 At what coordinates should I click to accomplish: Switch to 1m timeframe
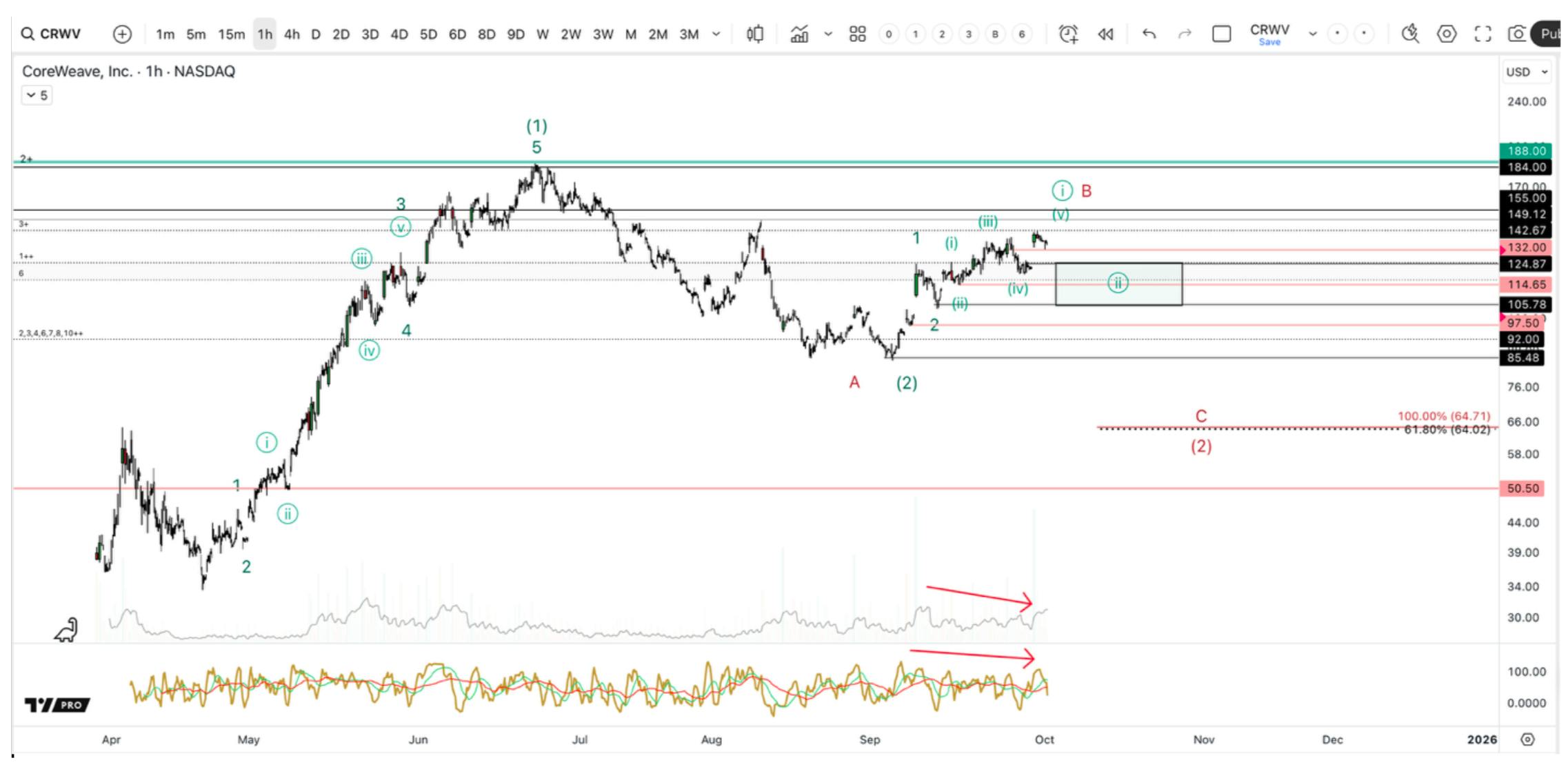click(165, 34)
